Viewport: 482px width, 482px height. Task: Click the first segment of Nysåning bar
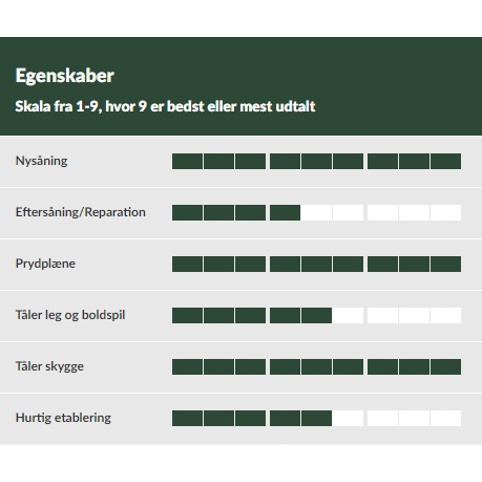187,161
